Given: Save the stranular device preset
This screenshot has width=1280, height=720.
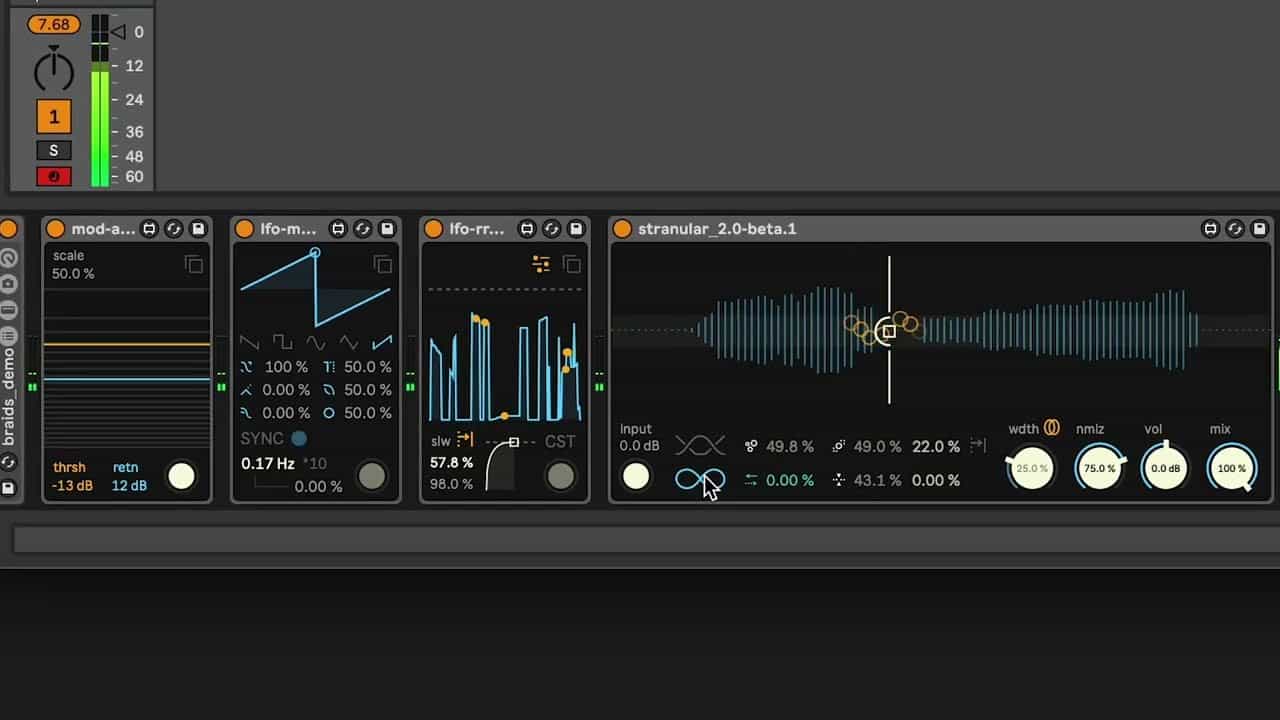Looking at the screenshot, I should (x=1259, y=229).
